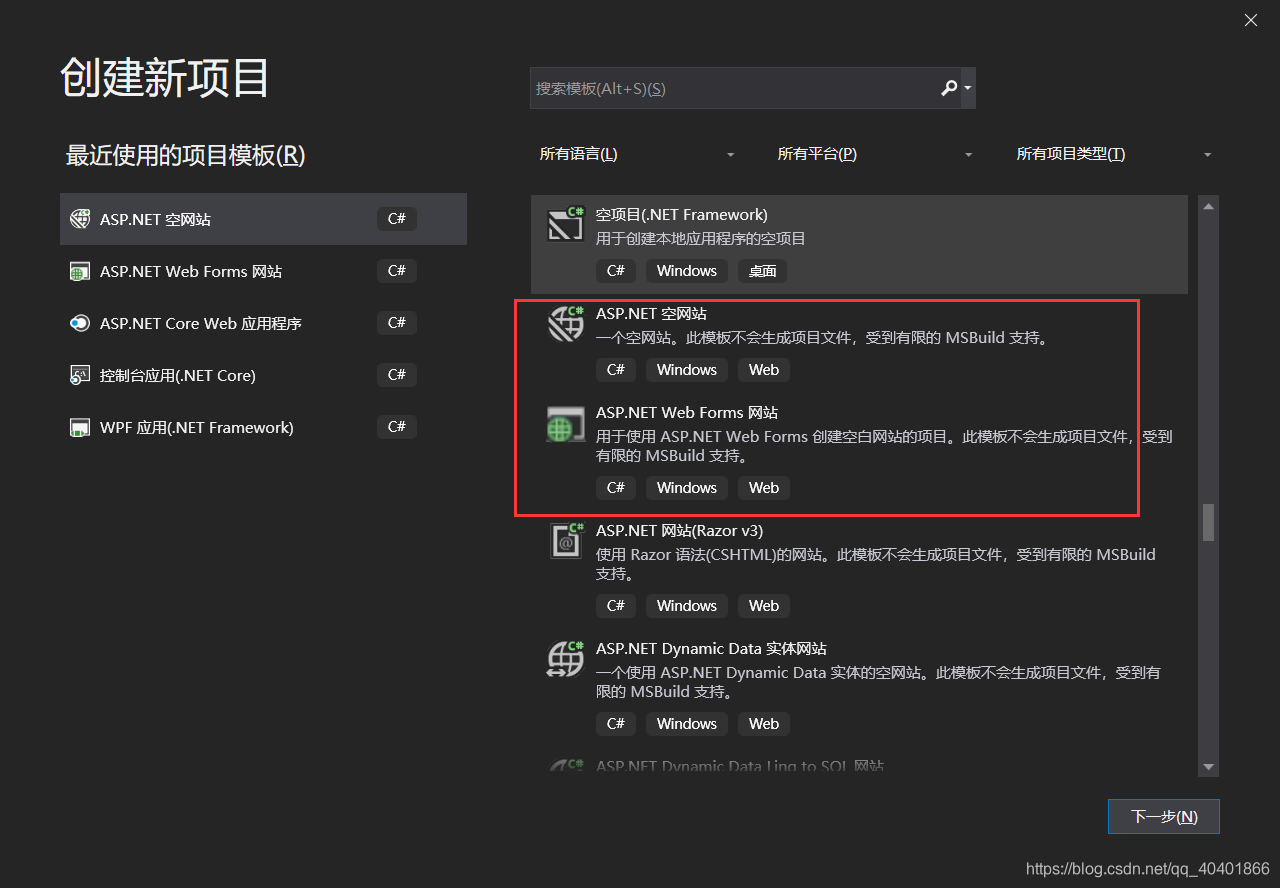1280x888 pixels.
Task: Open the search options dropdown arrow
Action: tap(968, 88)
